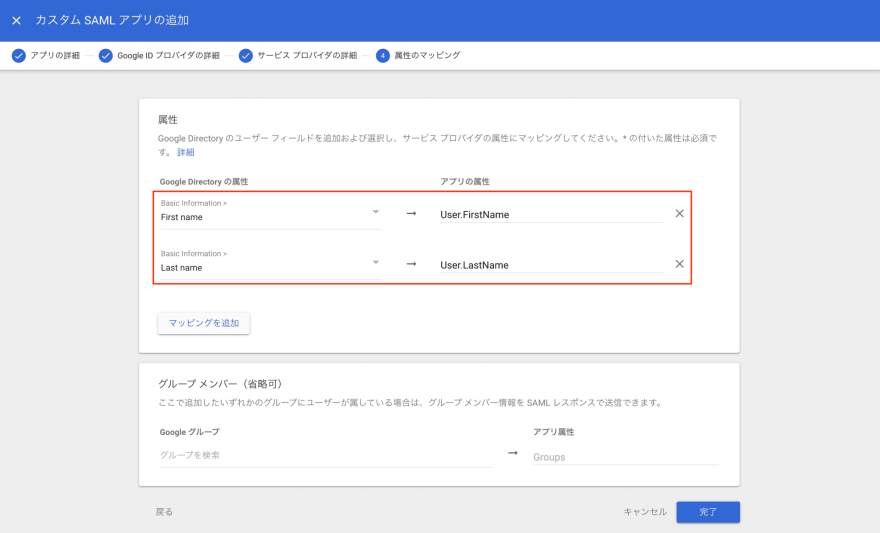
Task: Close the custom SAML app dialog with X
Action: point(16,21)
